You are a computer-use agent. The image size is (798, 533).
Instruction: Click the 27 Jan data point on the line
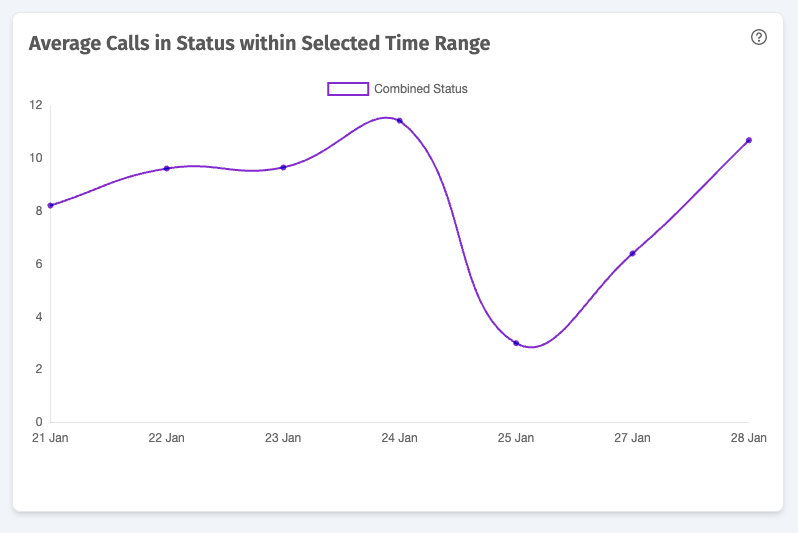[x=633, y=253]
